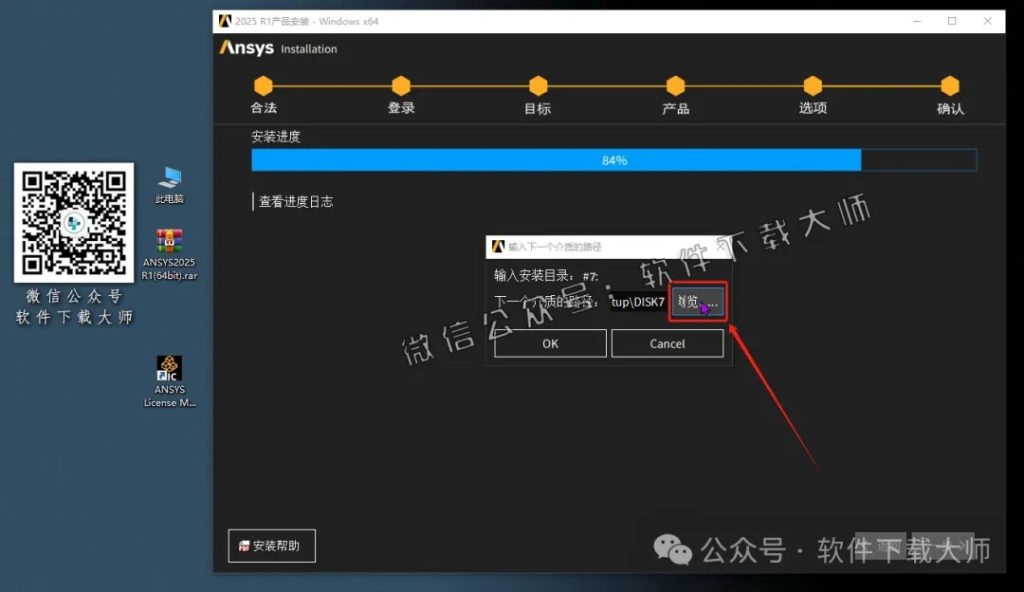This screenshot has width=1024, height=592.
Task: Click the Ansys logo in the installer header
Action: (x=244, y=47)
